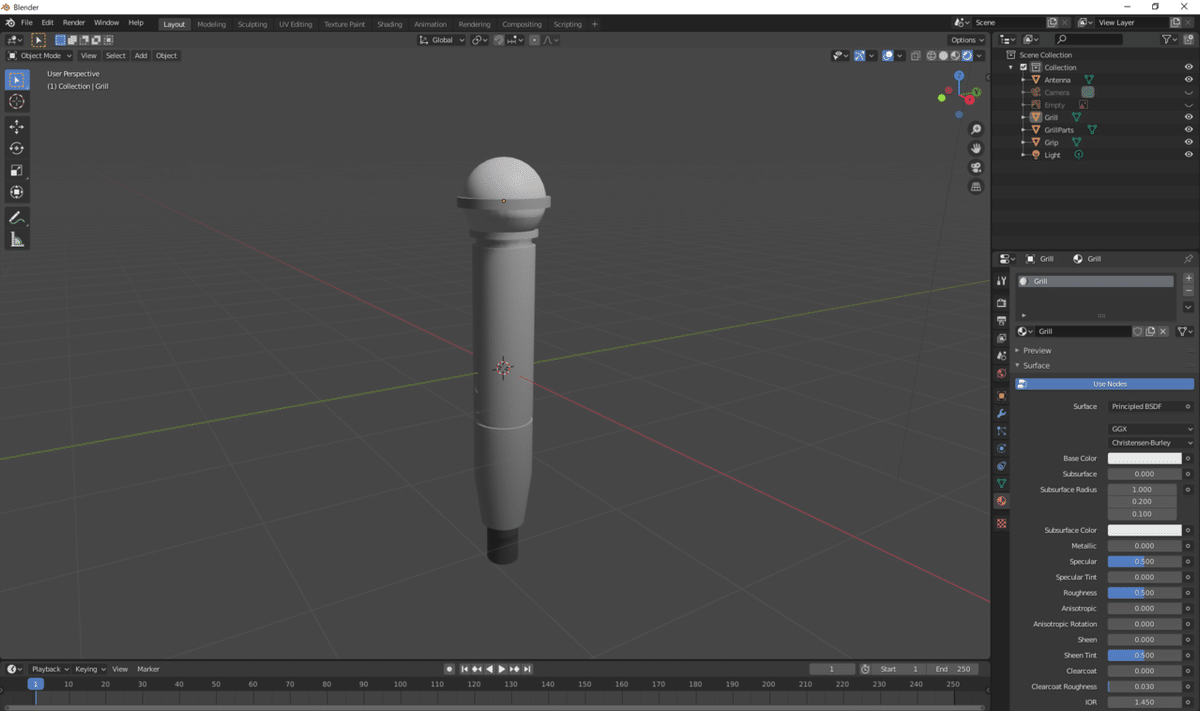Open the GGX distribution dropdown
This screenshot has width=1200, height=711.
click(1151, 428)
